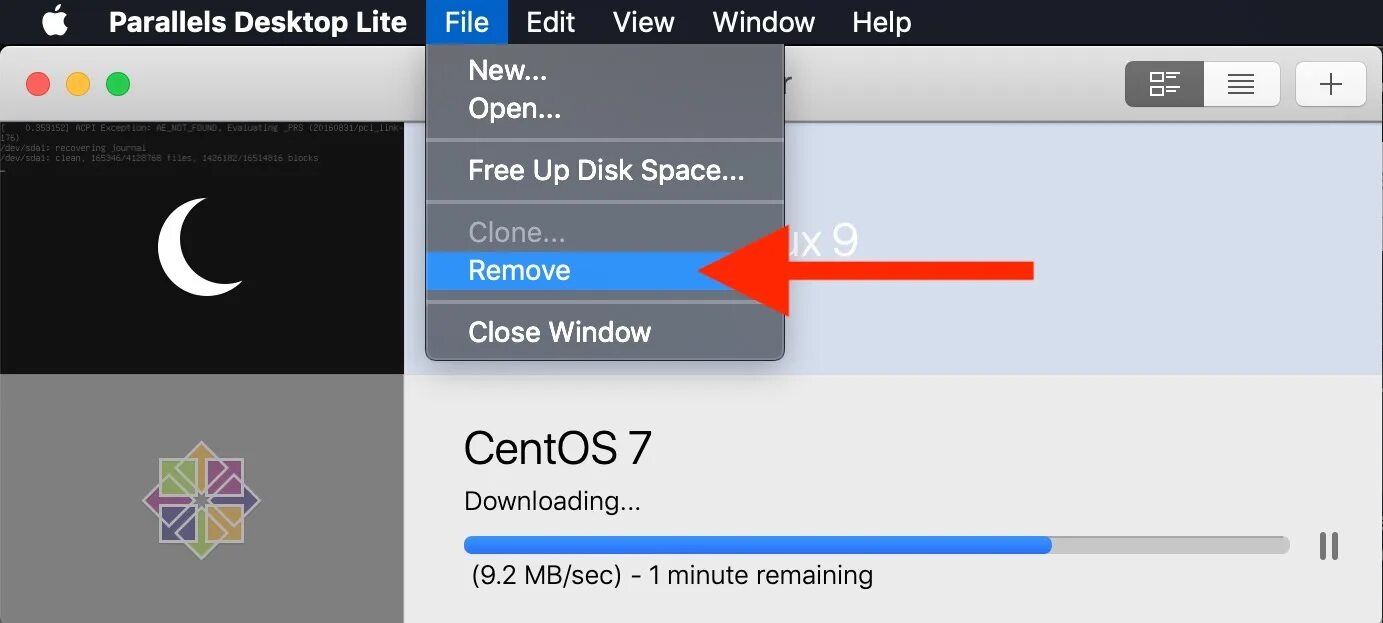Open the Apple menu icon
The image size is (1383, 623).
[55, 21]
